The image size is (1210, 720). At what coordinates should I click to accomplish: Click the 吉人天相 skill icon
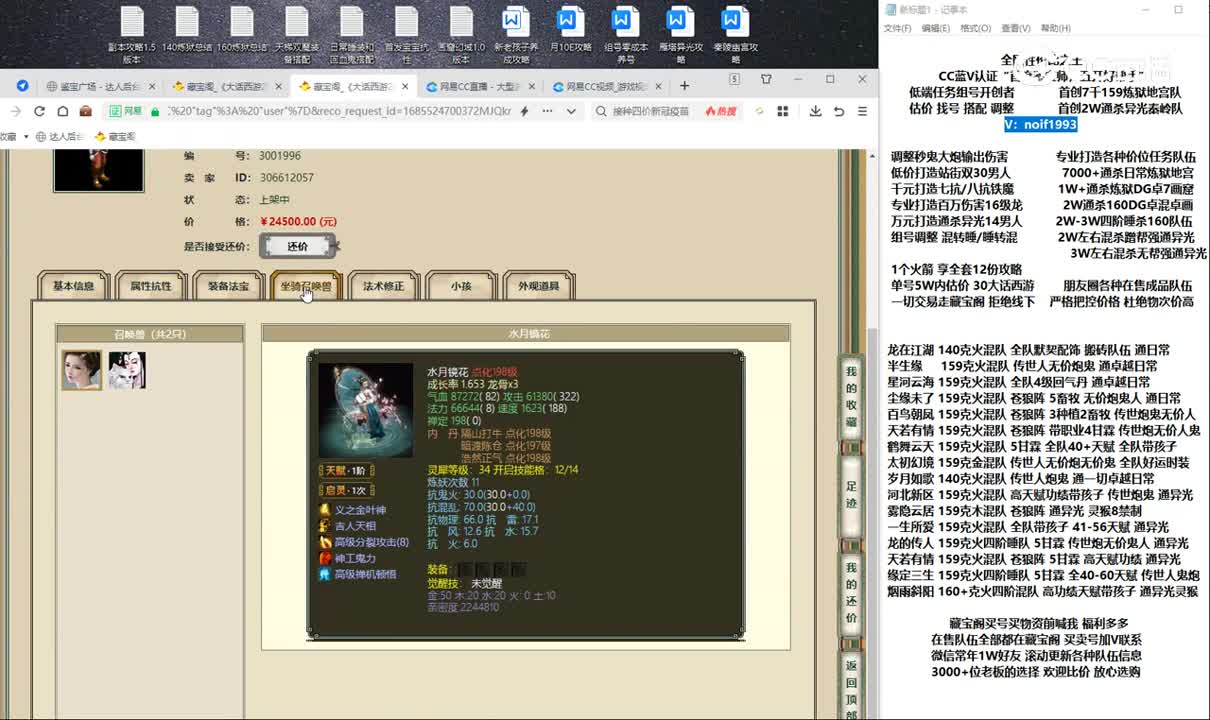[325, 526]
